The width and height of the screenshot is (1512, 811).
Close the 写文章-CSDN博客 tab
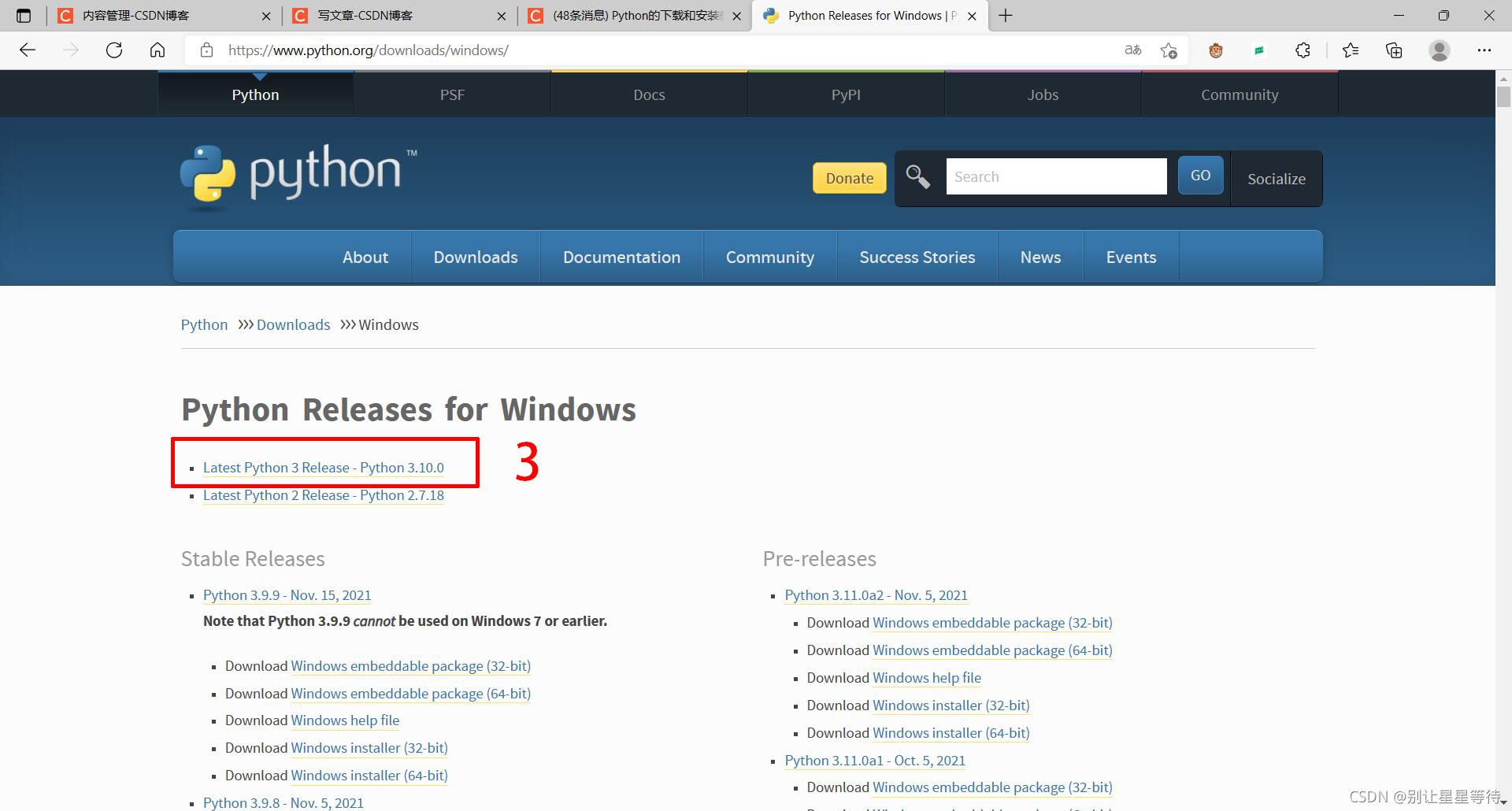coord(501,16)
